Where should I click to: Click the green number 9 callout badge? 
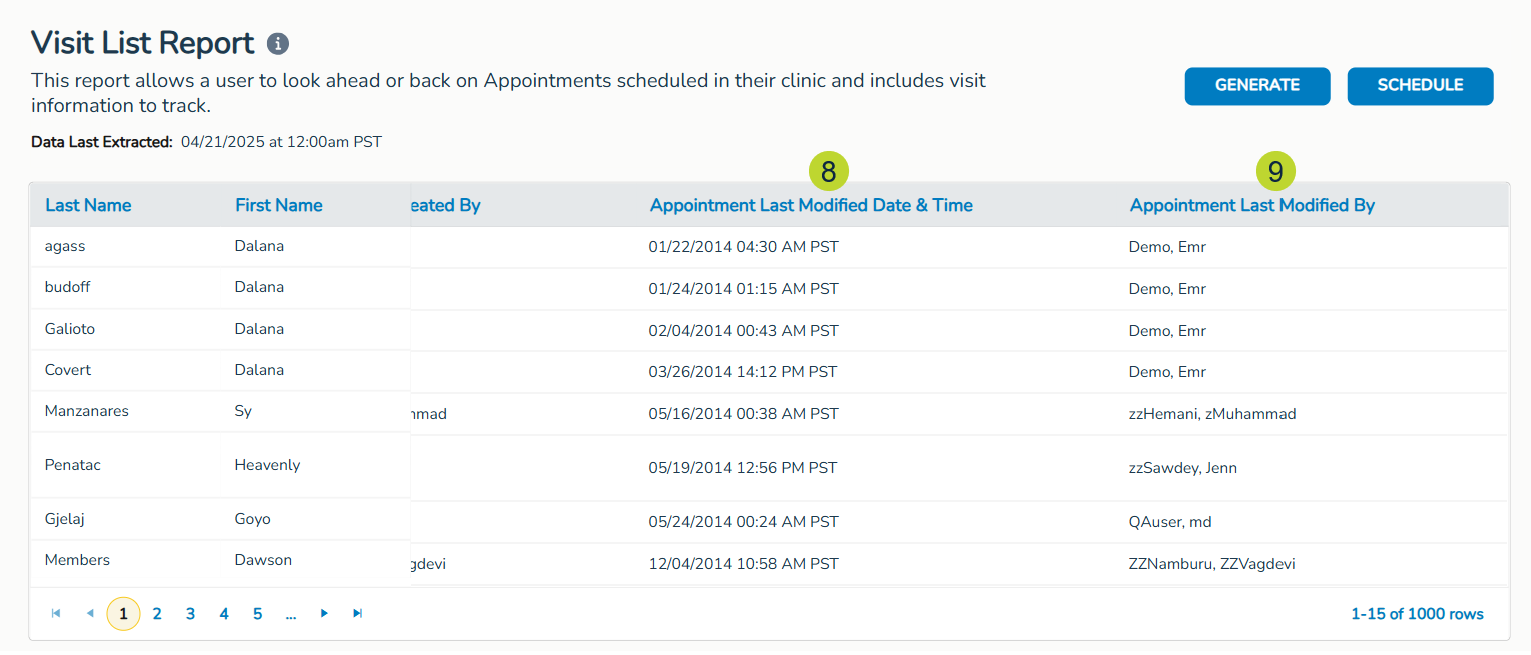tap(1275, 172)
